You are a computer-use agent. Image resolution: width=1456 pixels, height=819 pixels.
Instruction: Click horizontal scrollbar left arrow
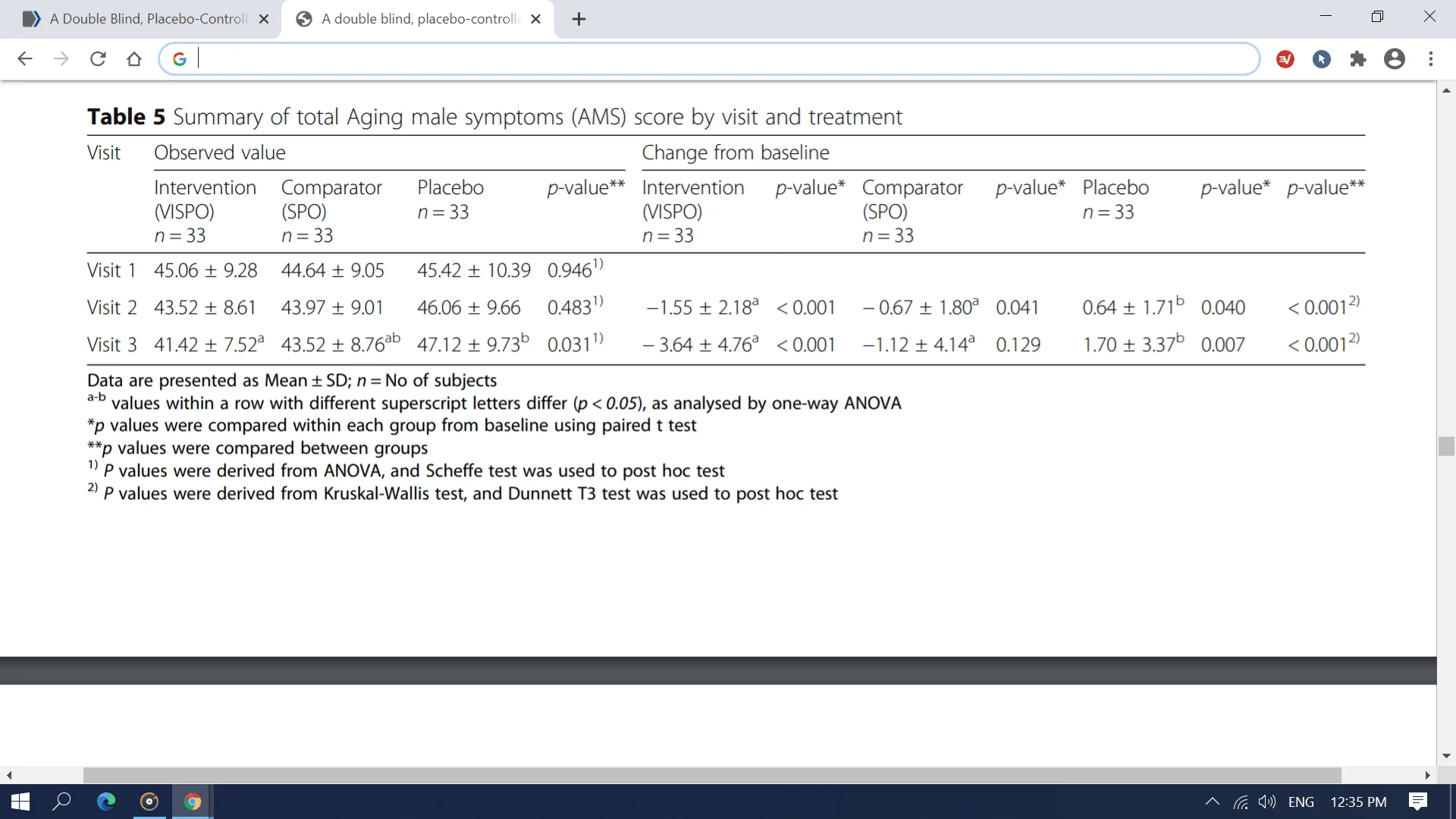click(9, 775)
